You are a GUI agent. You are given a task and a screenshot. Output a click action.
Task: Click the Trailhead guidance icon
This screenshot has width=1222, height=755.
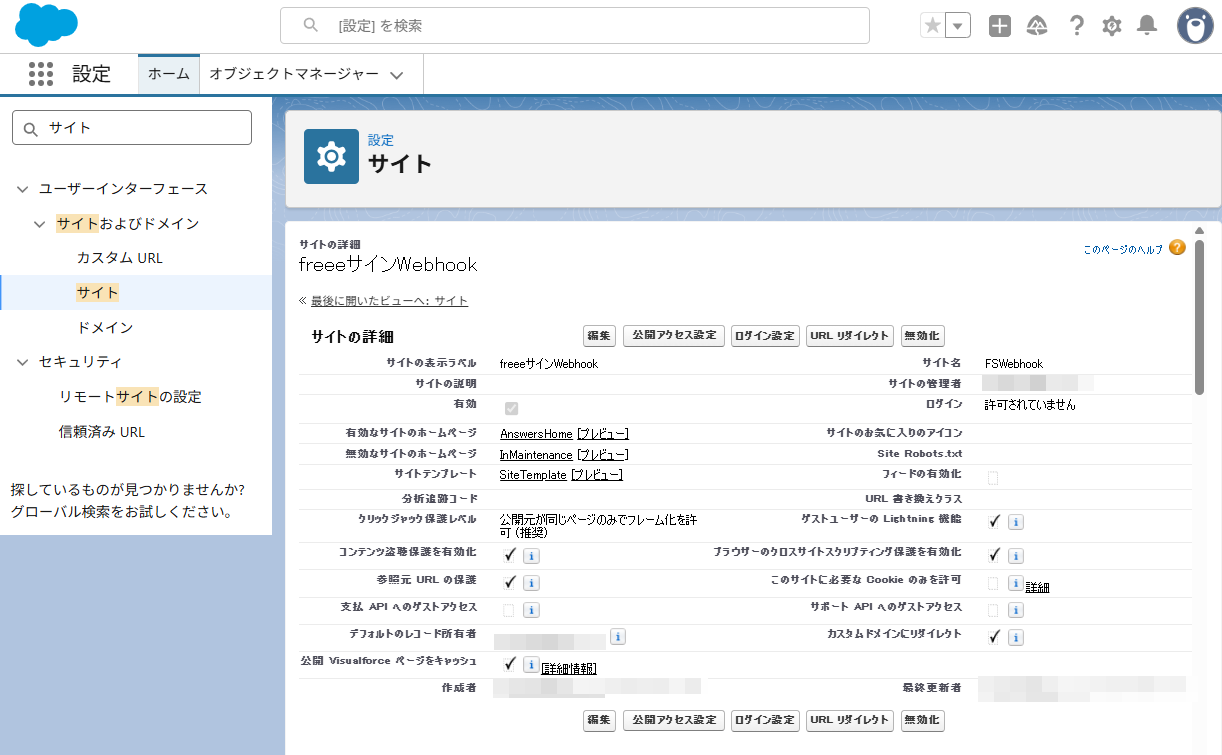coord(1037,26)
